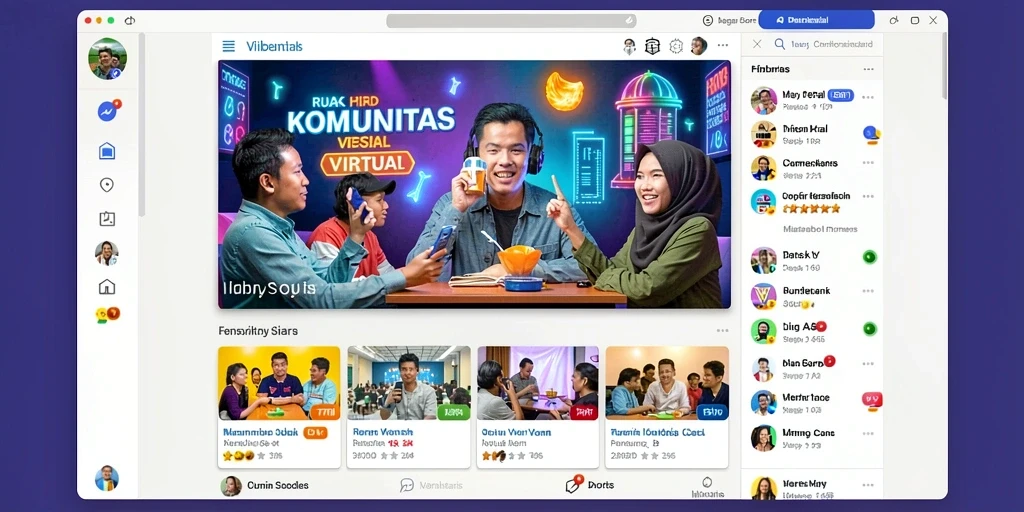Viewport: 1024px width, 512px height.
Task: Open the three-dot menu on Mrnng Cone row
Action: pos(868,433)
